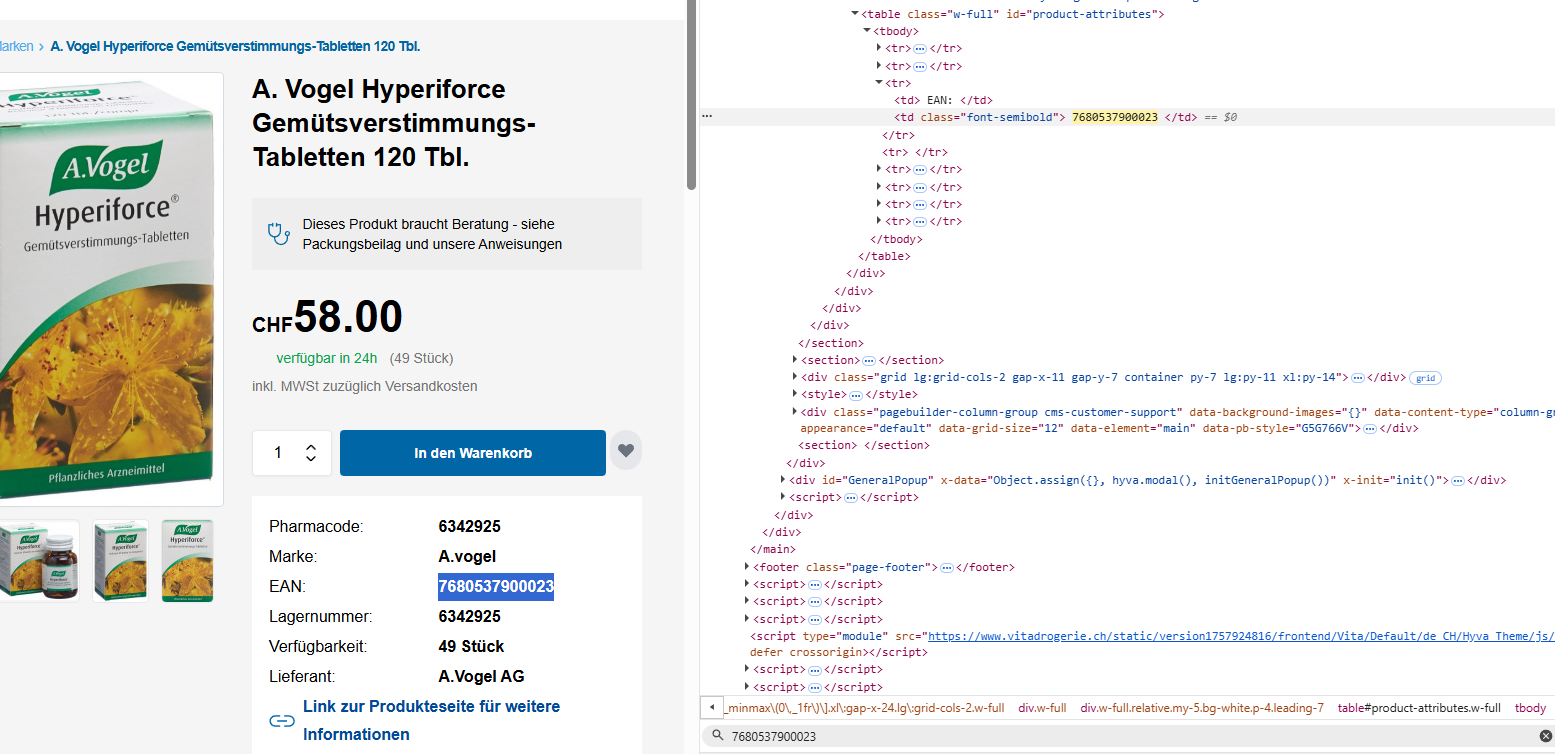
Task: Expand the style element arrow
Action: pos(795,394)
